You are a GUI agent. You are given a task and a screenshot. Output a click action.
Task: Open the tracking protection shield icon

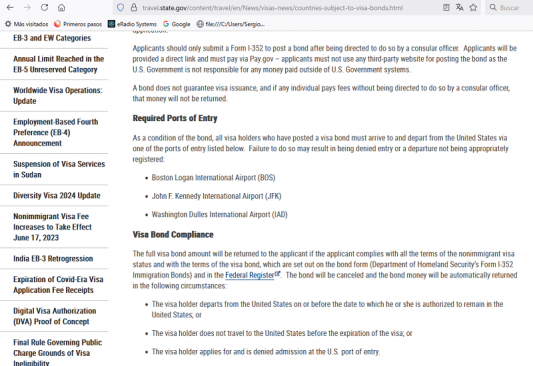[120, 7]
